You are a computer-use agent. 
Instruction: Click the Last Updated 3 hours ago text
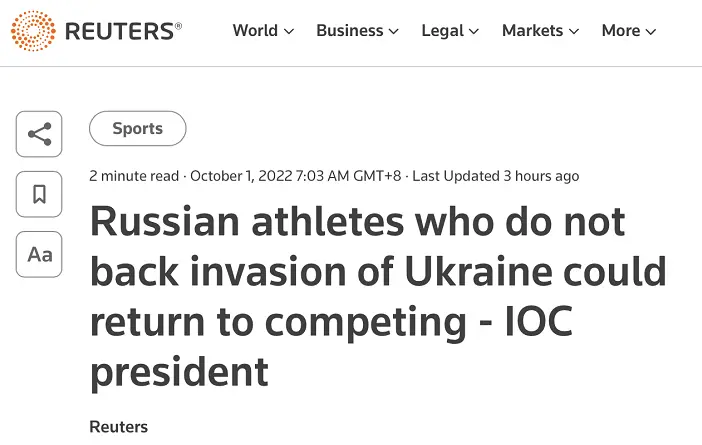(496, 176)
